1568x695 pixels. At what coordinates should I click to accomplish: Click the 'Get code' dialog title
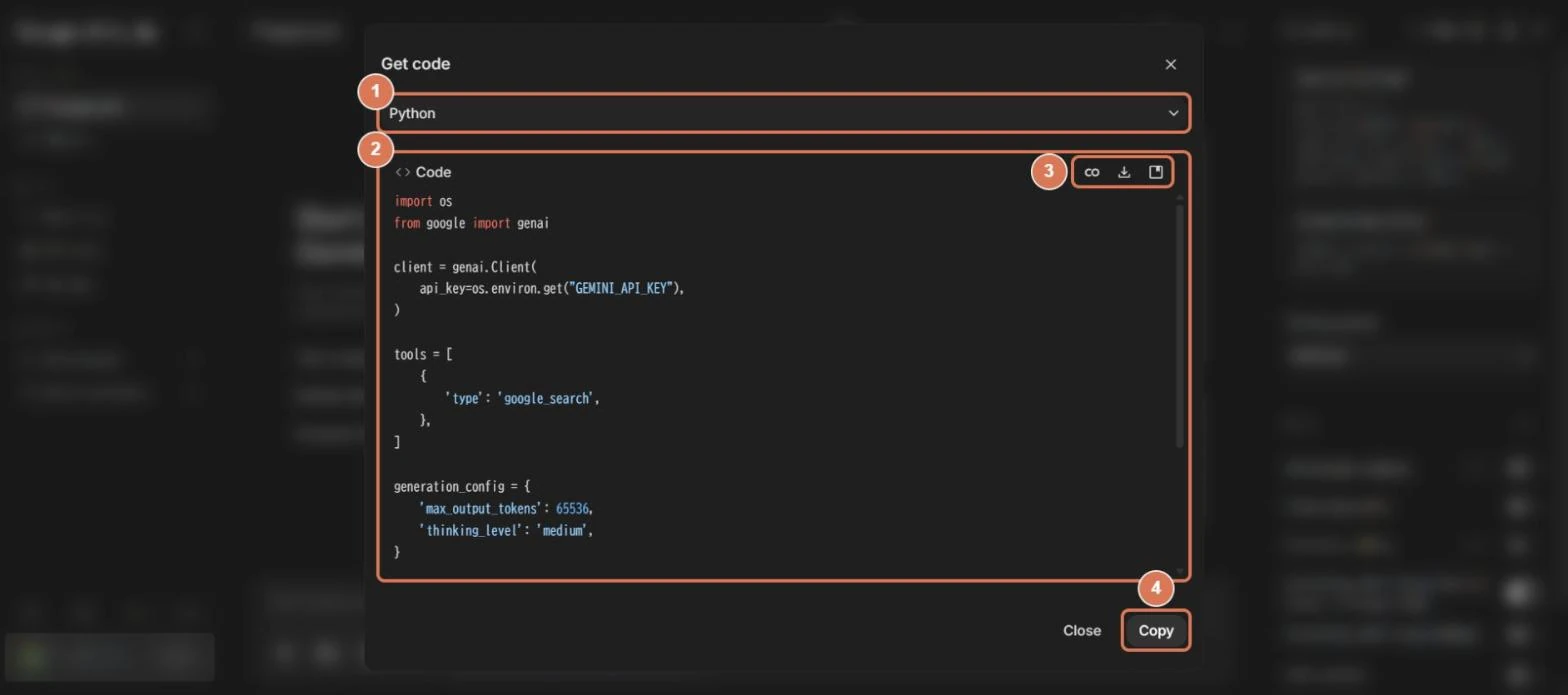pyautogui.click(x=416, y=64)
